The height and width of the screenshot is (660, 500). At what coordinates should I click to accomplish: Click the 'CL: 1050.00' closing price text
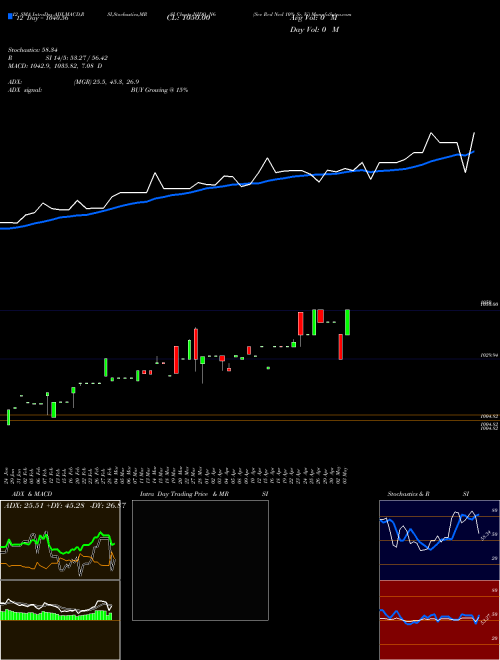[189, 18]
